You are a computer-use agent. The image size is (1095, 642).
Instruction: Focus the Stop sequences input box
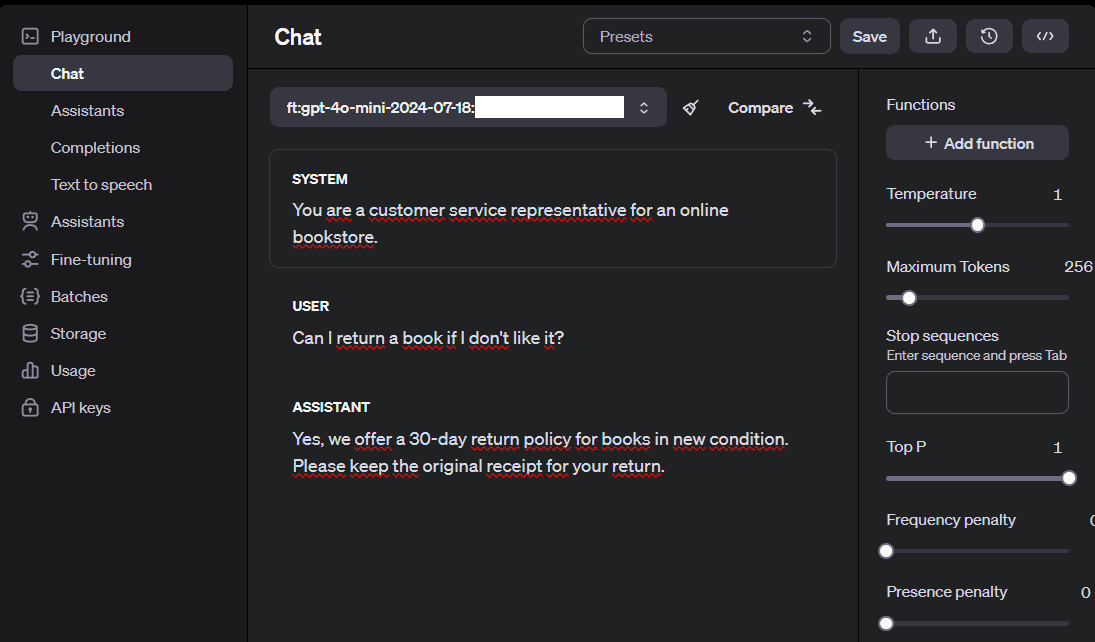(x=977, y=393)
